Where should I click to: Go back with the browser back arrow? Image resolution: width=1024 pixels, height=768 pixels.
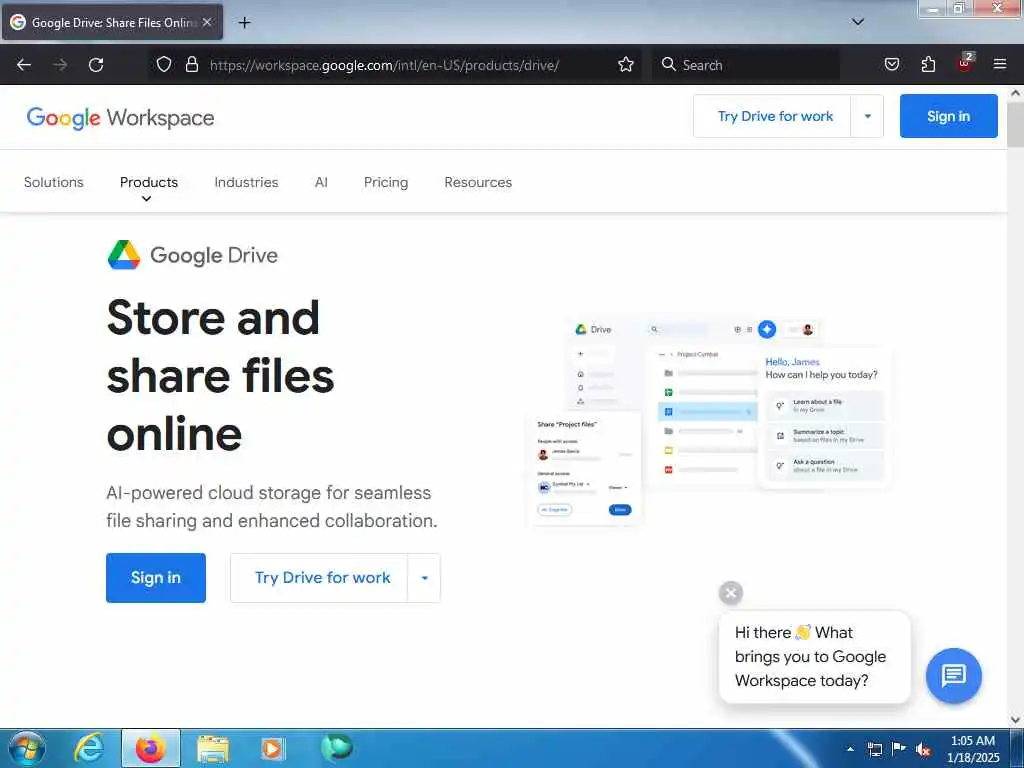24,65
